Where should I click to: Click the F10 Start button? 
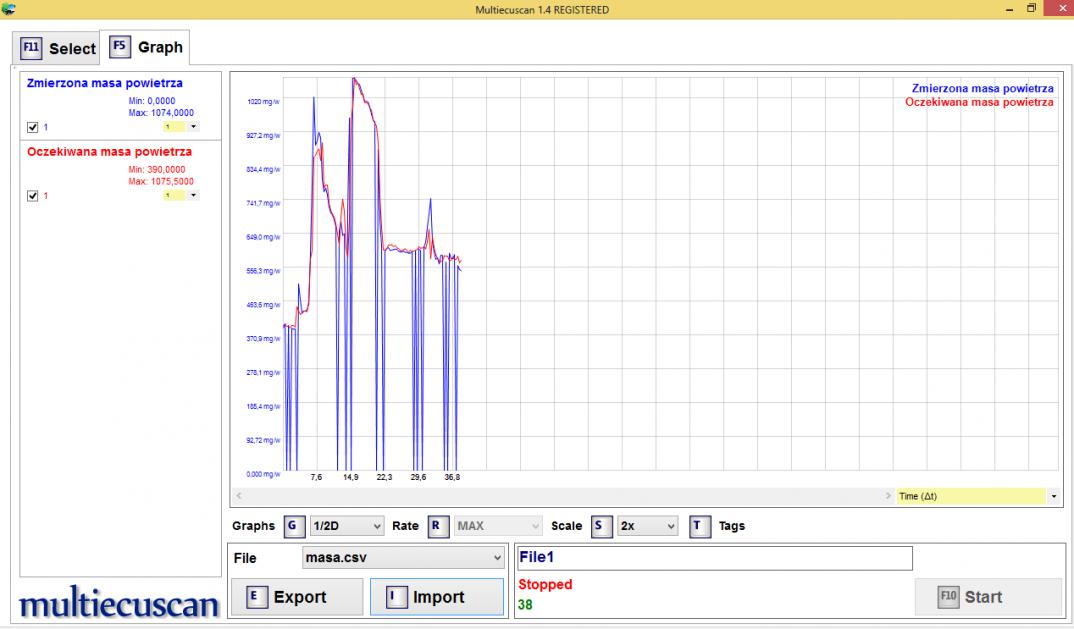(x=988, y=597)
